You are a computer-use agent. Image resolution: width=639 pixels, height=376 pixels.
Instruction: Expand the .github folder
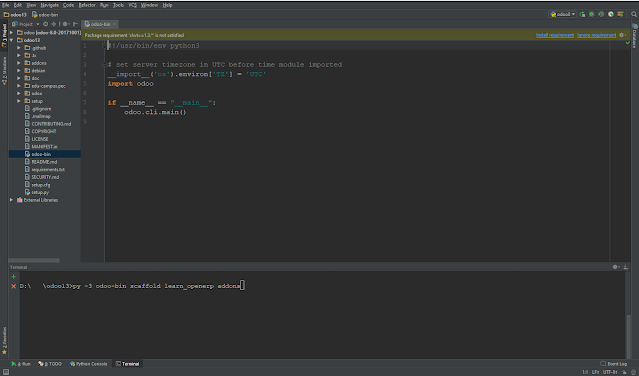pos(19,48)
